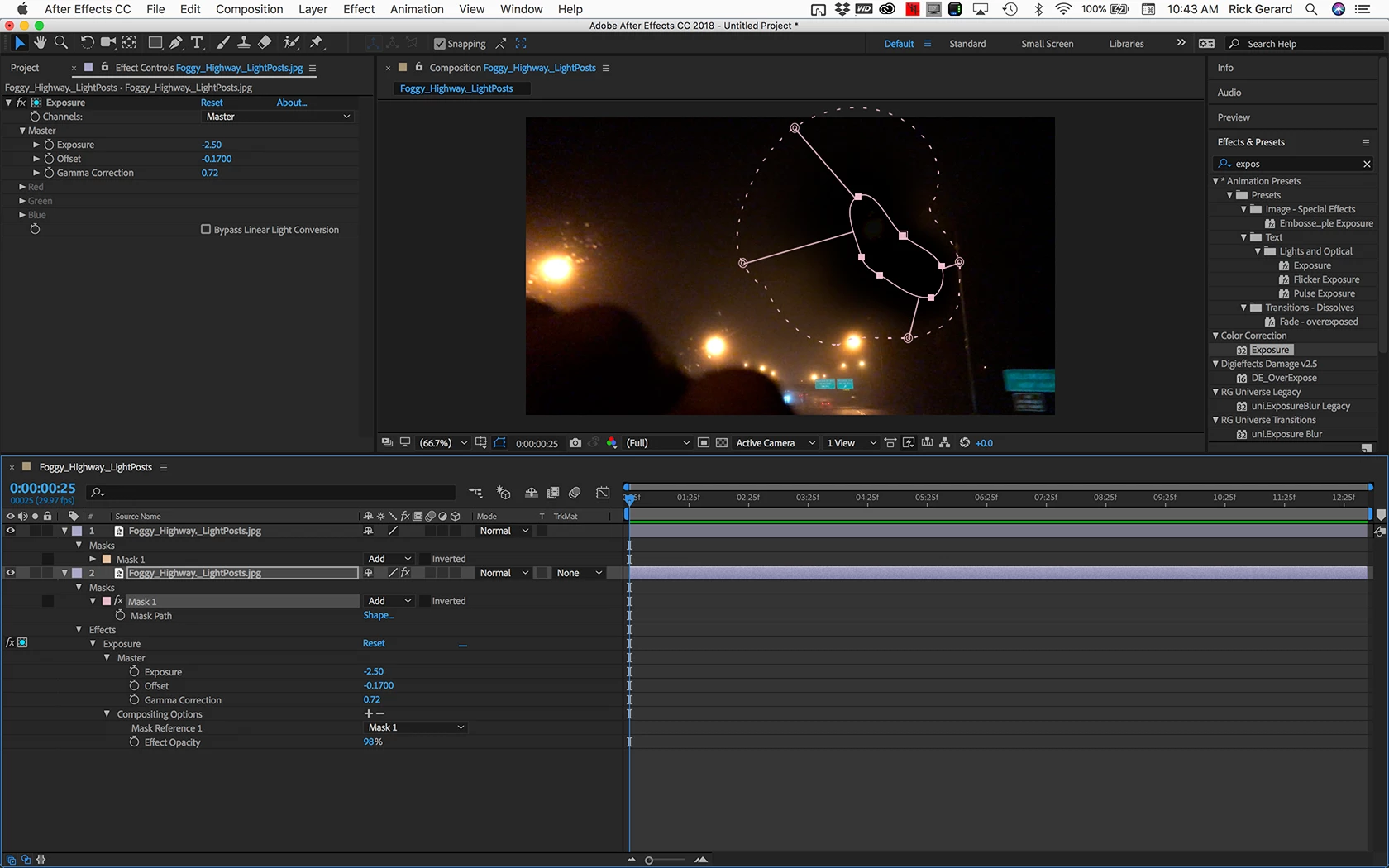This screenshot has height=868, width=1389.
Task: Click the Take Snapshot camera icon
Action: tap(575, 443)
